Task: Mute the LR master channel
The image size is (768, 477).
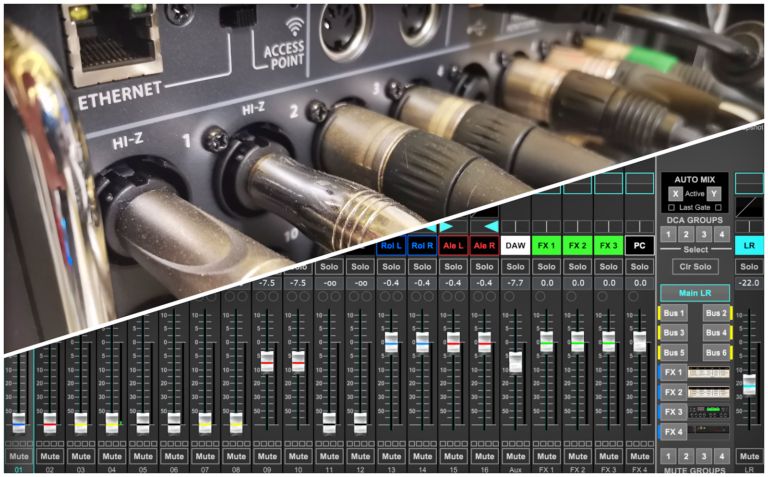Action: click(x=749, y=454)
